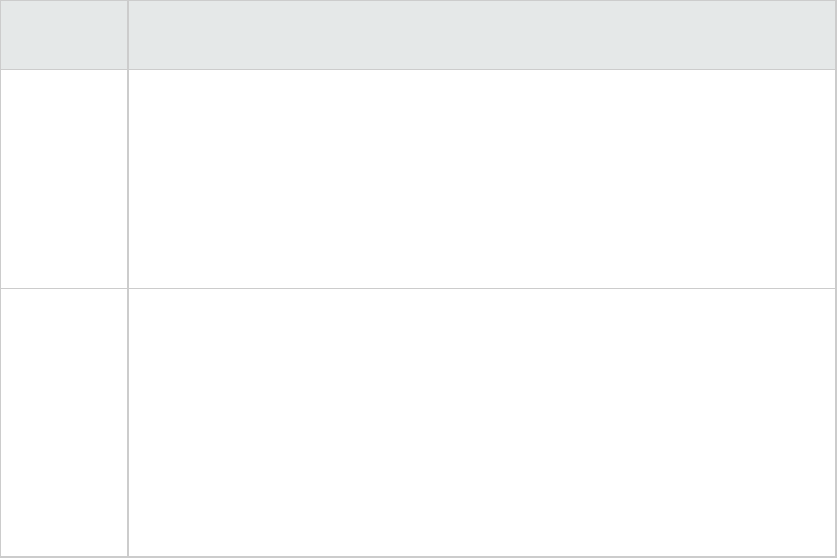Select the wide gray header cell
837x558 pixels.
point(482,35)
